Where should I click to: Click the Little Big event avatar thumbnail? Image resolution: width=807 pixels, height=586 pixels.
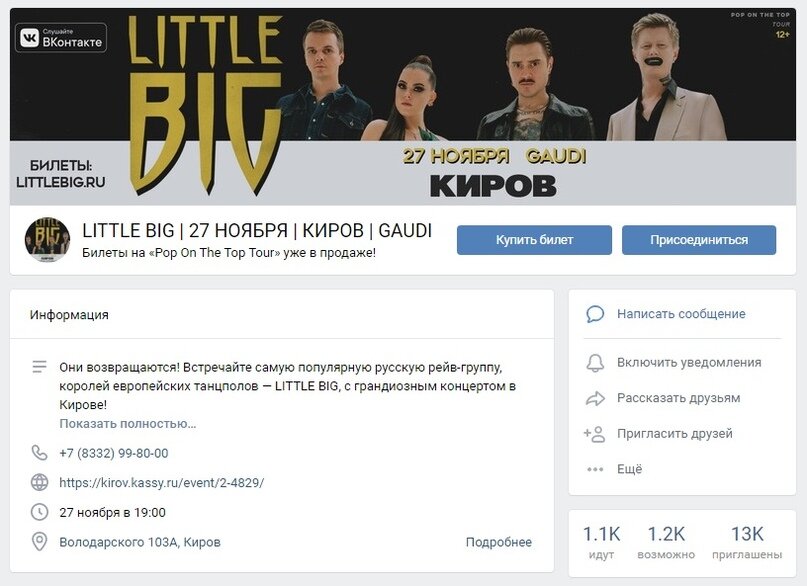[x=47, y=239]
